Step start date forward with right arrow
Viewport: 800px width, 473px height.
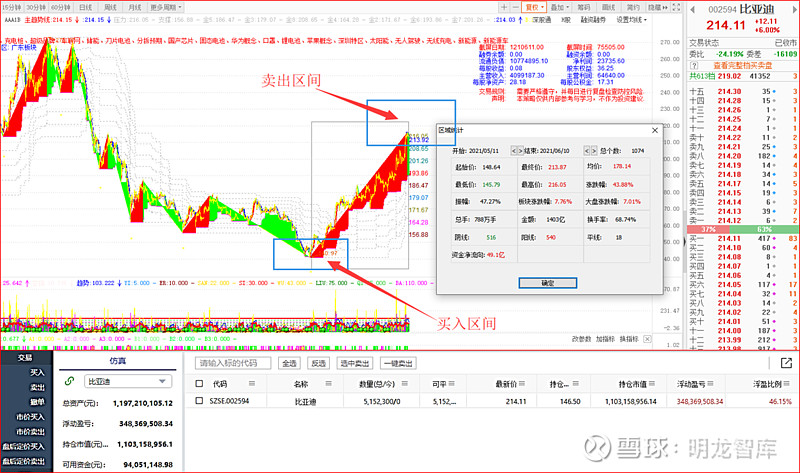[x=520, y=151]
